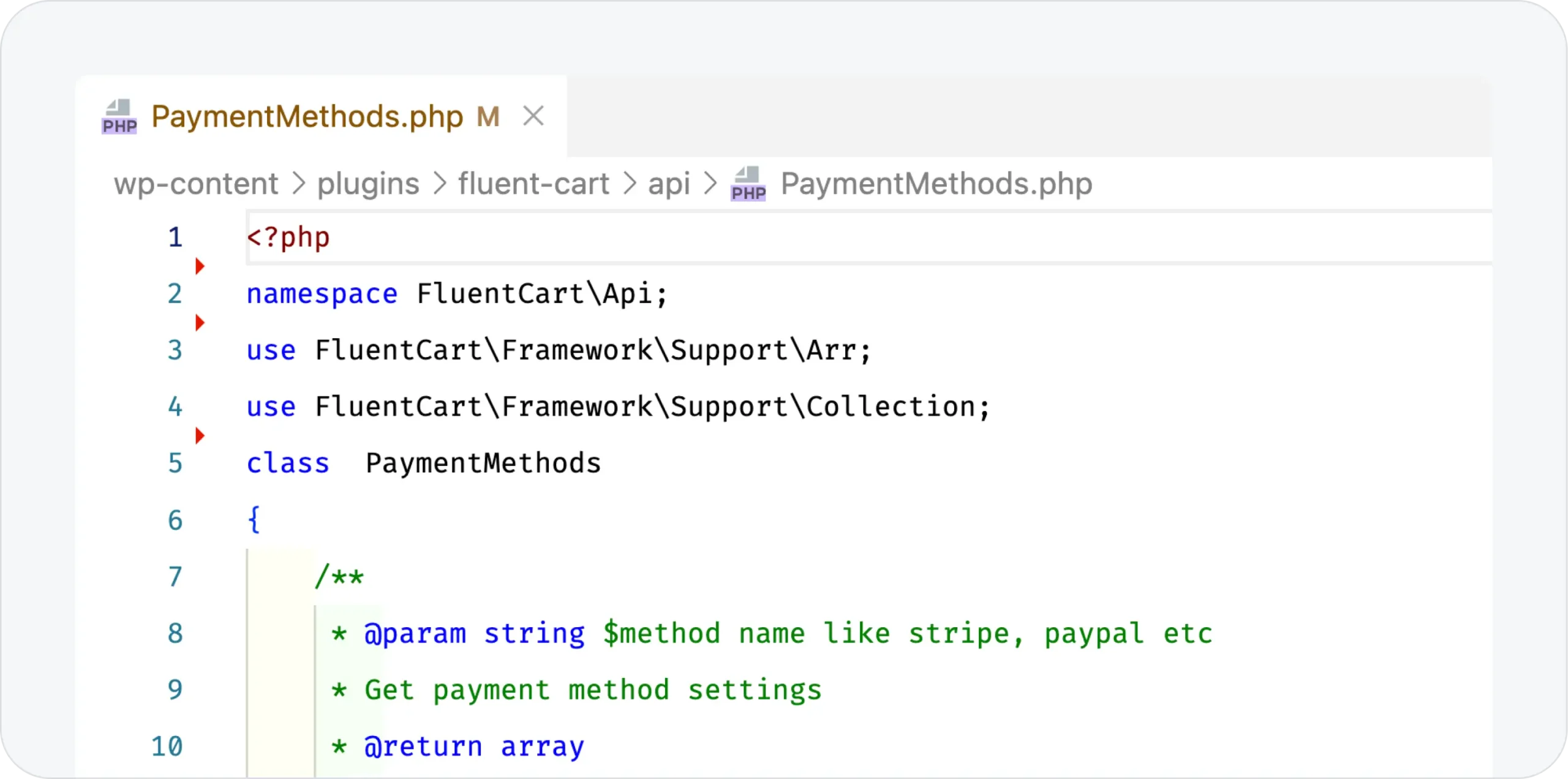Image resolution: width=1568 pixels, height=779 pixels.
Task: Click PaymentMethods.php in the breadcrumb
Action: tap(937, 184)
